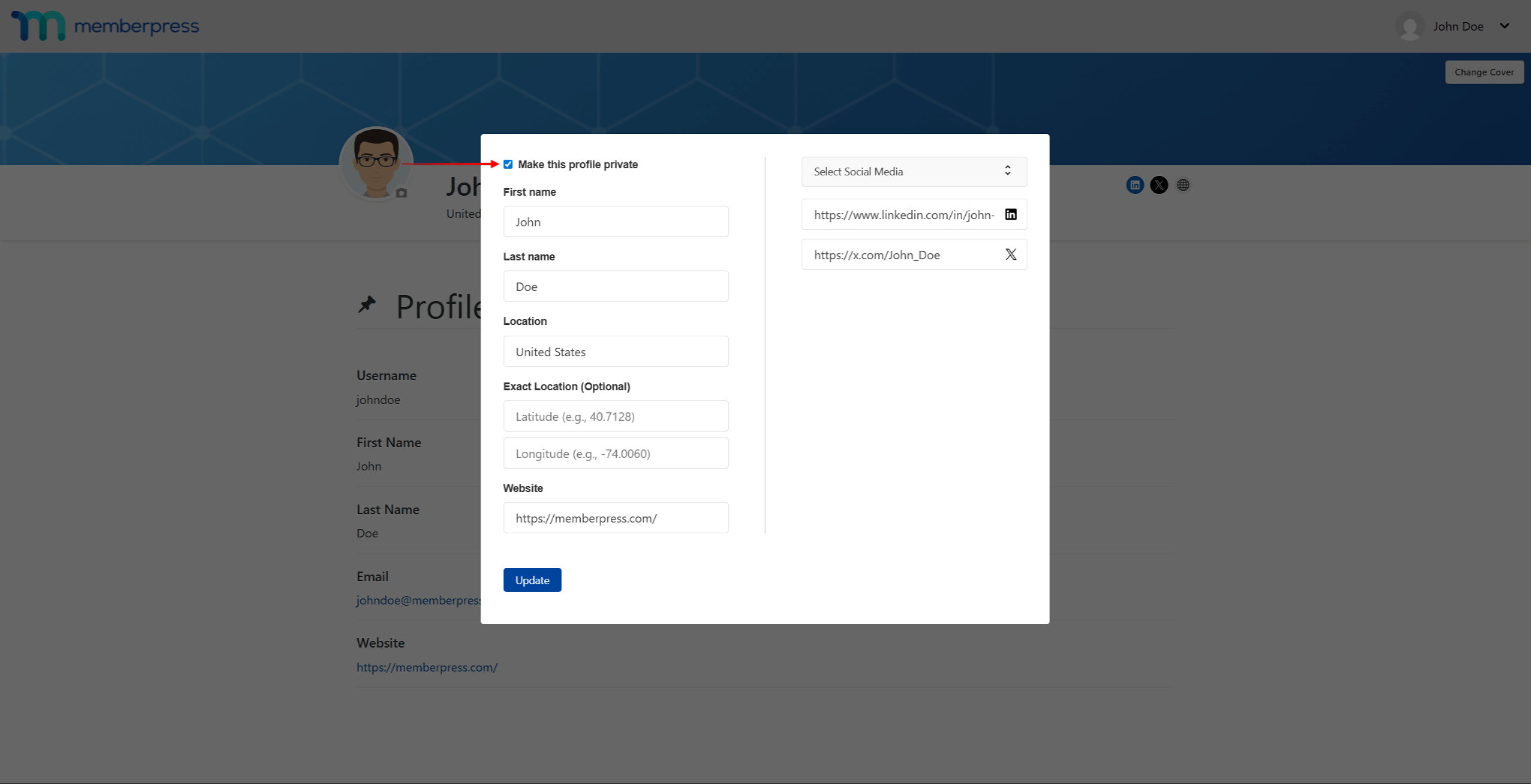Screen dimensions: 1531x784
Task: Click John Doe's user avatar icon in header
Action: pos(1409,26)
